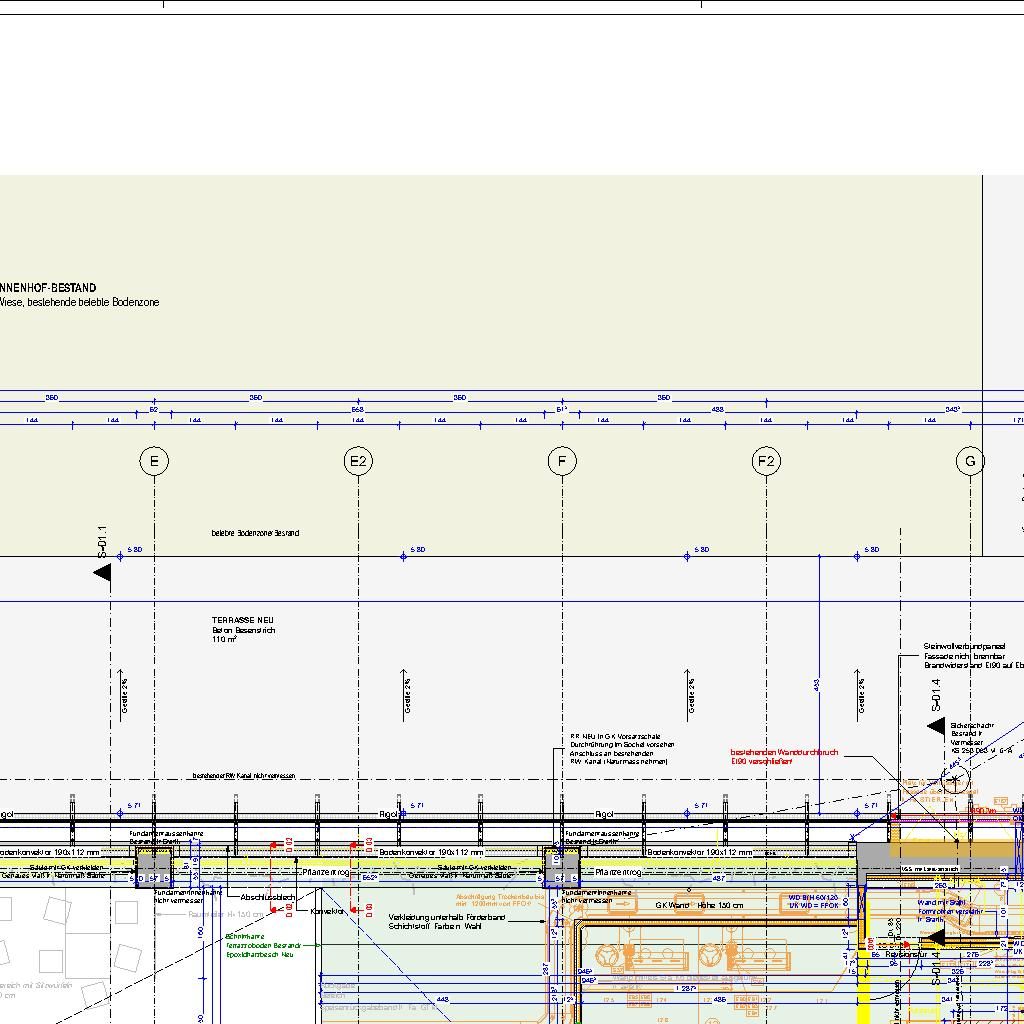Click the green 'Terrazzoboden Bestand' note
Viewport: 1024px width, 1024px height.
click(x=260, y=945)
